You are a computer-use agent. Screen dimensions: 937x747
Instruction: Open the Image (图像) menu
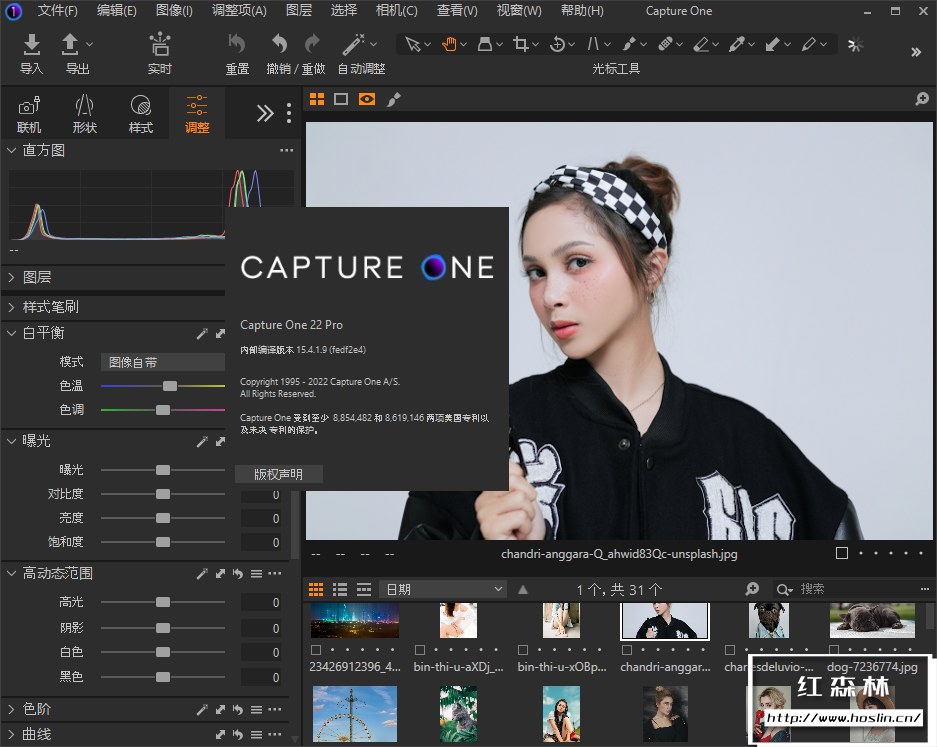click(174, 11)
